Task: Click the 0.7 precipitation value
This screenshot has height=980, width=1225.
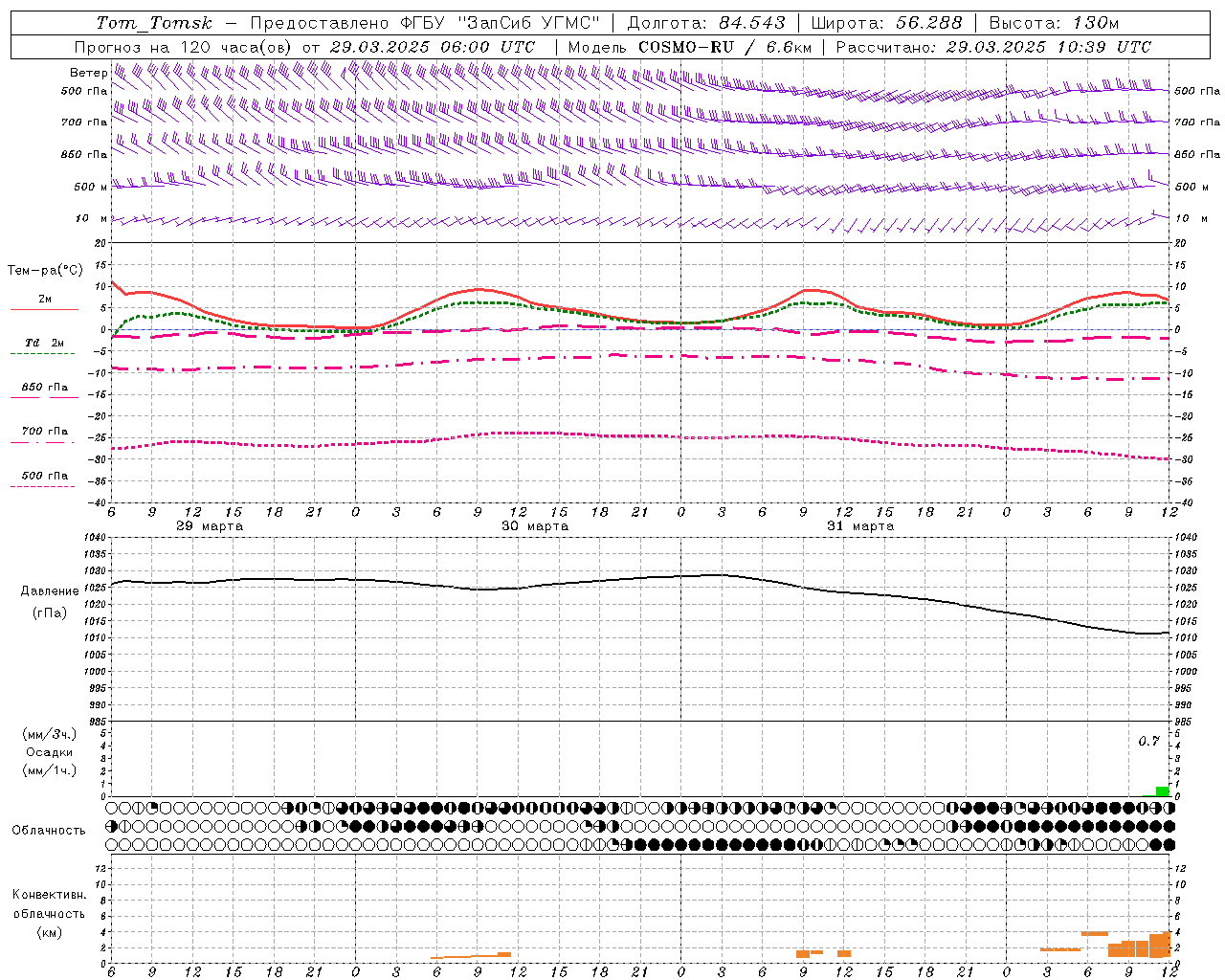Action: click(1148, 742)
